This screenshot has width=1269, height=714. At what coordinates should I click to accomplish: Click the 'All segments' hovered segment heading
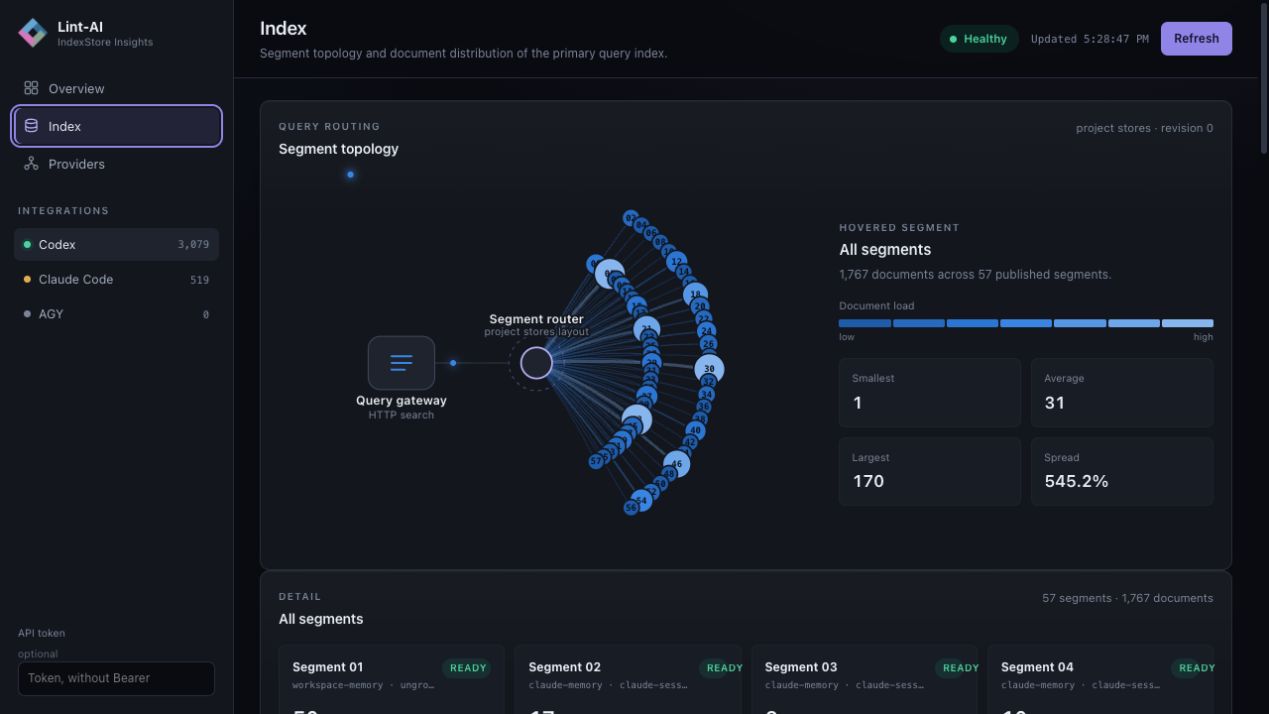click(885, 250)
